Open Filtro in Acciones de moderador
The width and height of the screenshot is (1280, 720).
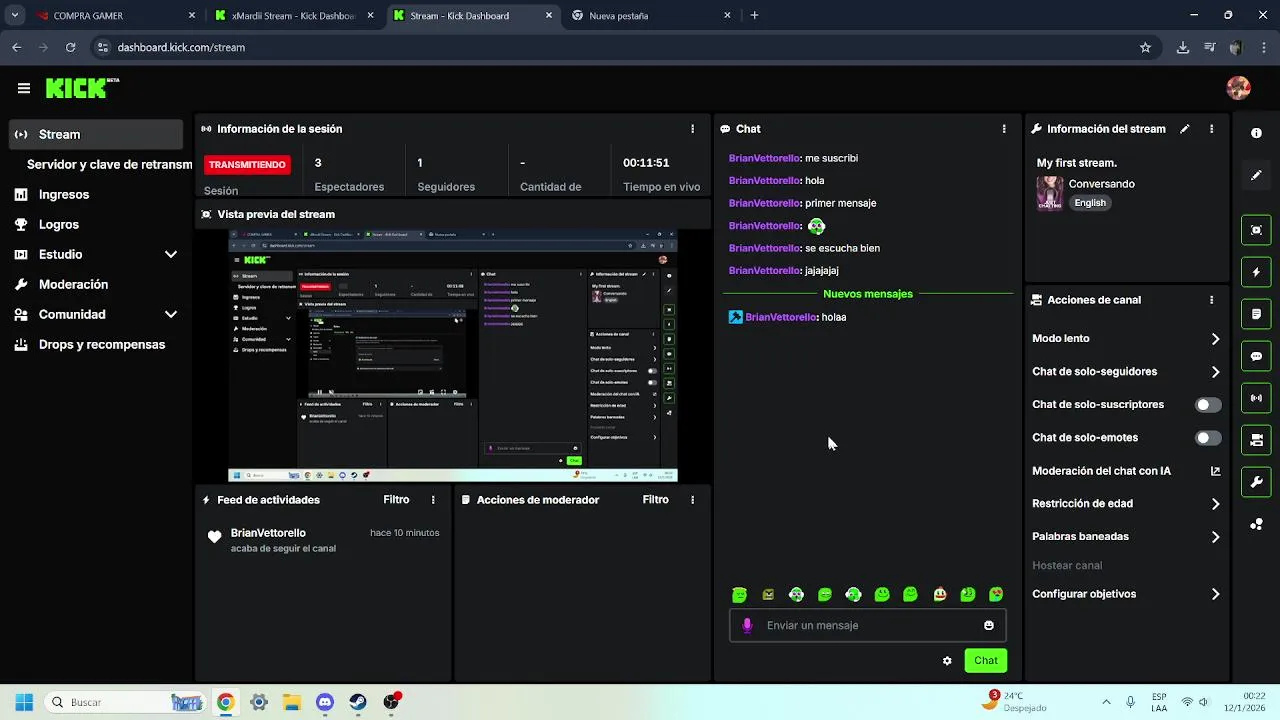[655, 500]
